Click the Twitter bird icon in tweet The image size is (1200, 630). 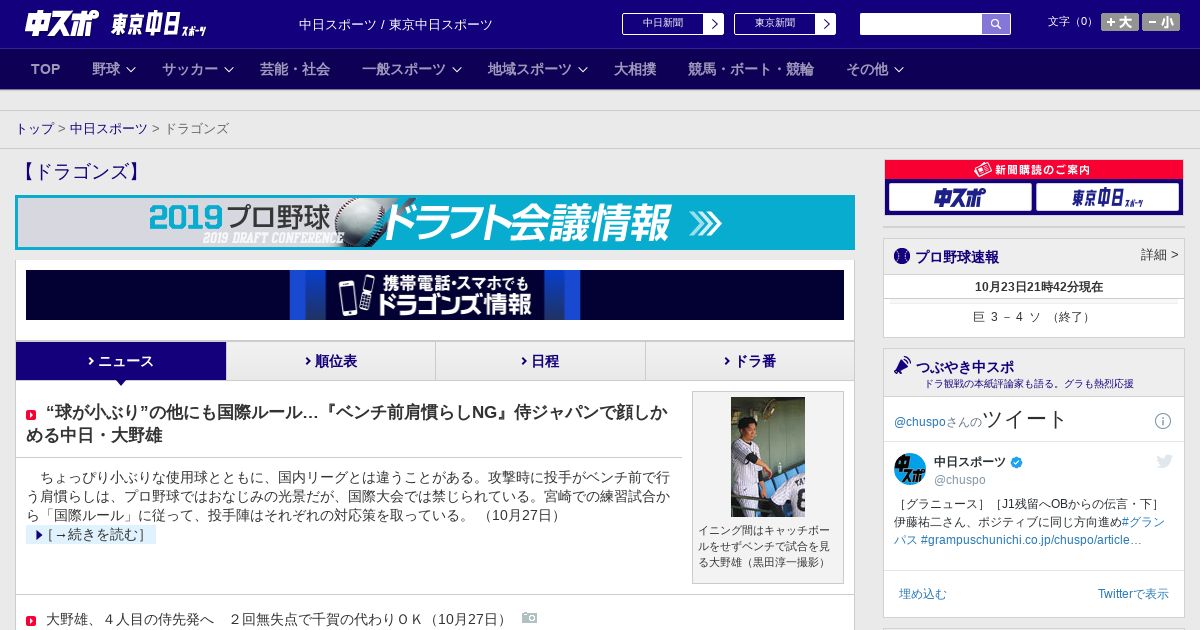[1164, 461]
